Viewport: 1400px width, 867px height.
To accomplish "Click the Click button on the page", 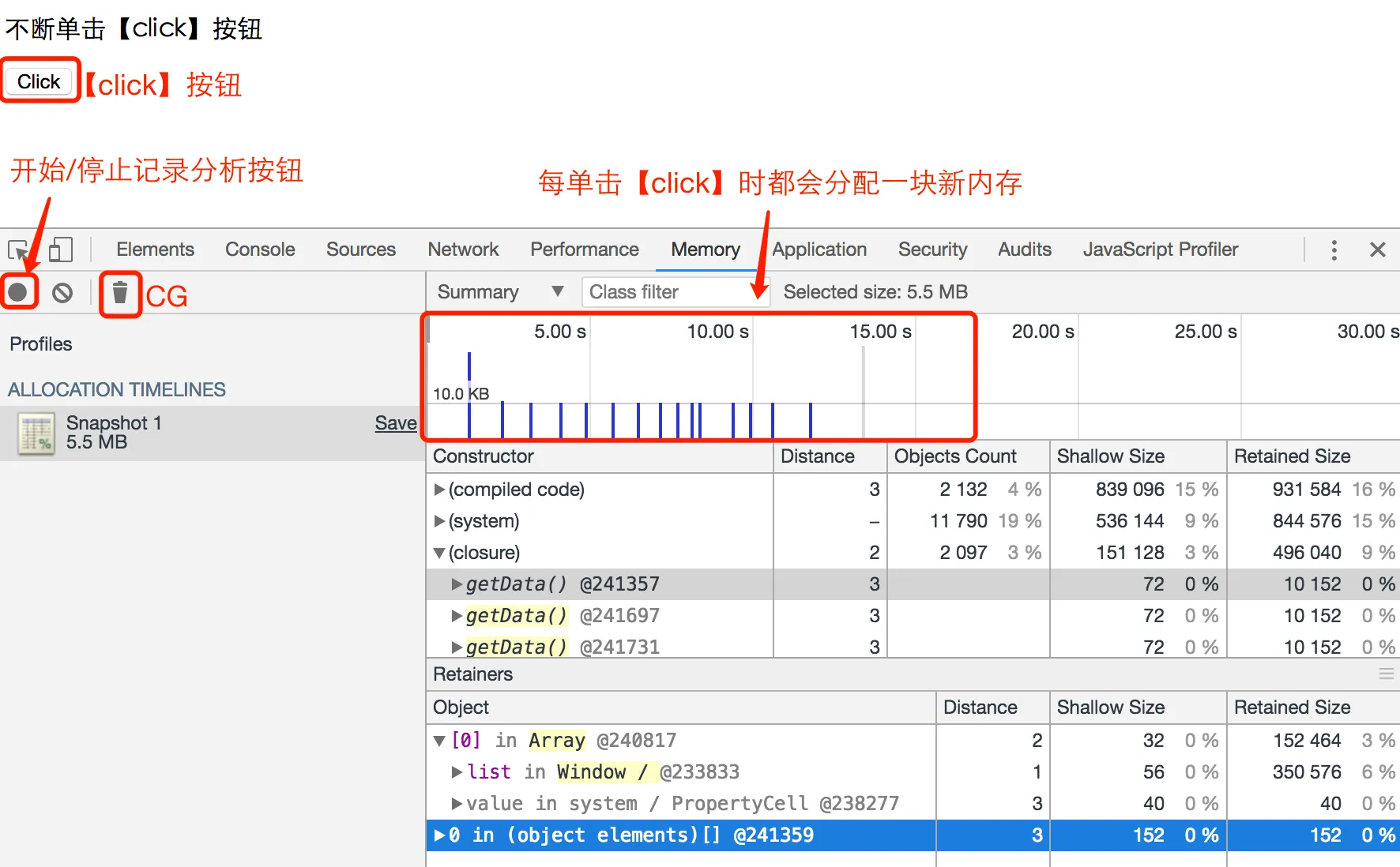I will click(39, 81).
